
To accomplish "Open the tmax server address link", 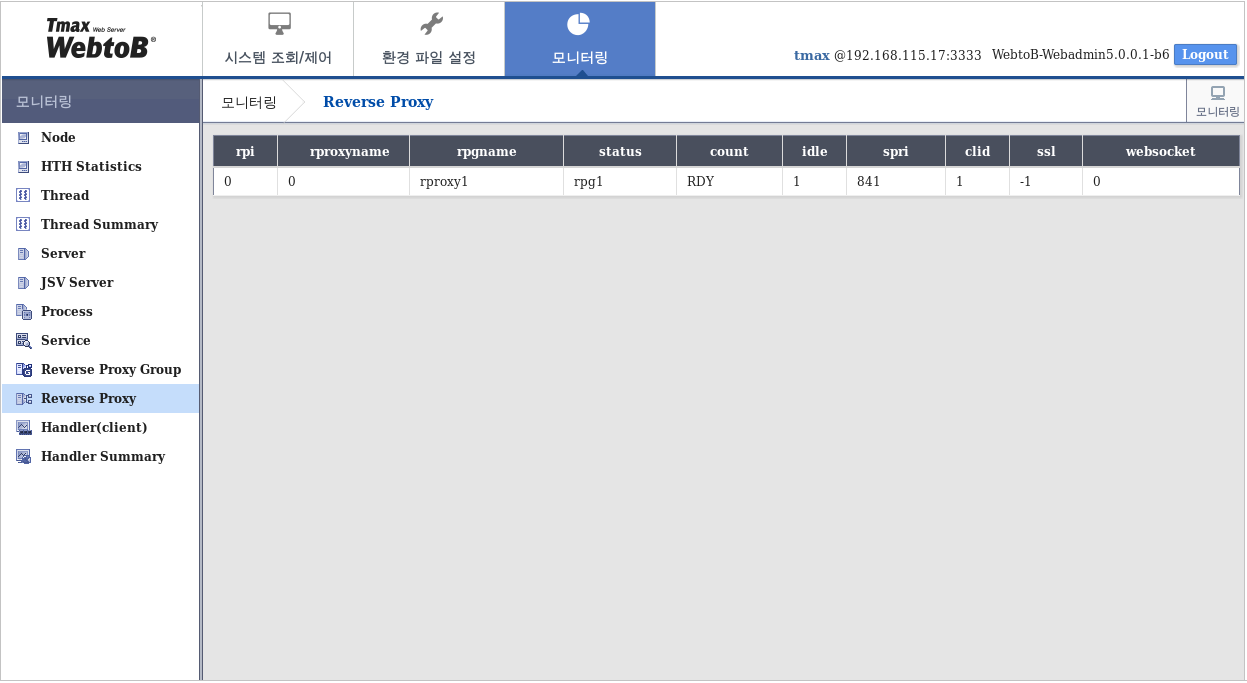I will click(x=886, y=55).
